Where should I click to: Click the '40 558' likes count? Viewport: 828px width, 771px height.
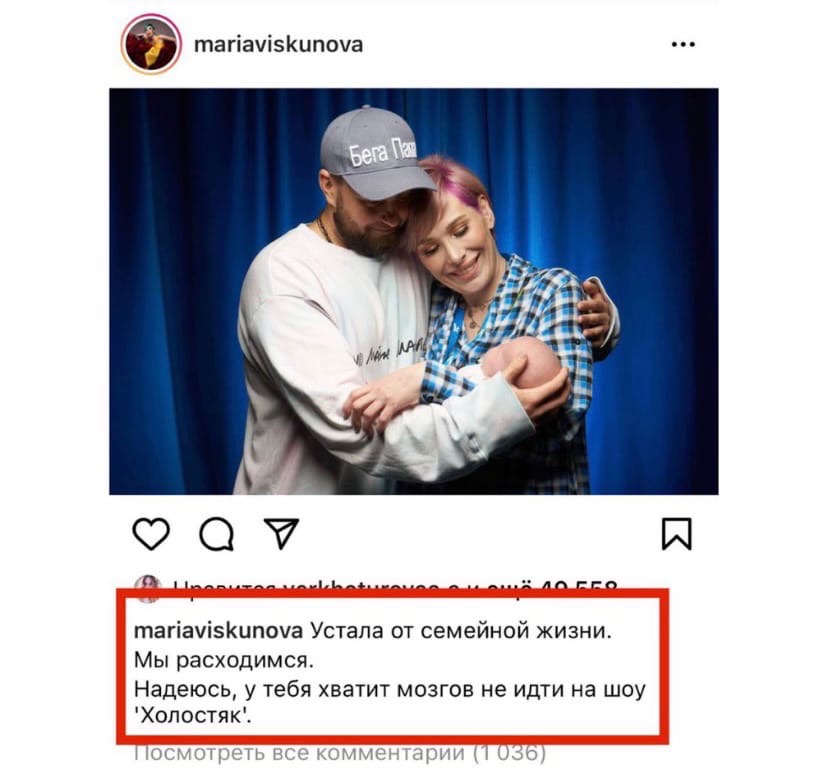577,587
